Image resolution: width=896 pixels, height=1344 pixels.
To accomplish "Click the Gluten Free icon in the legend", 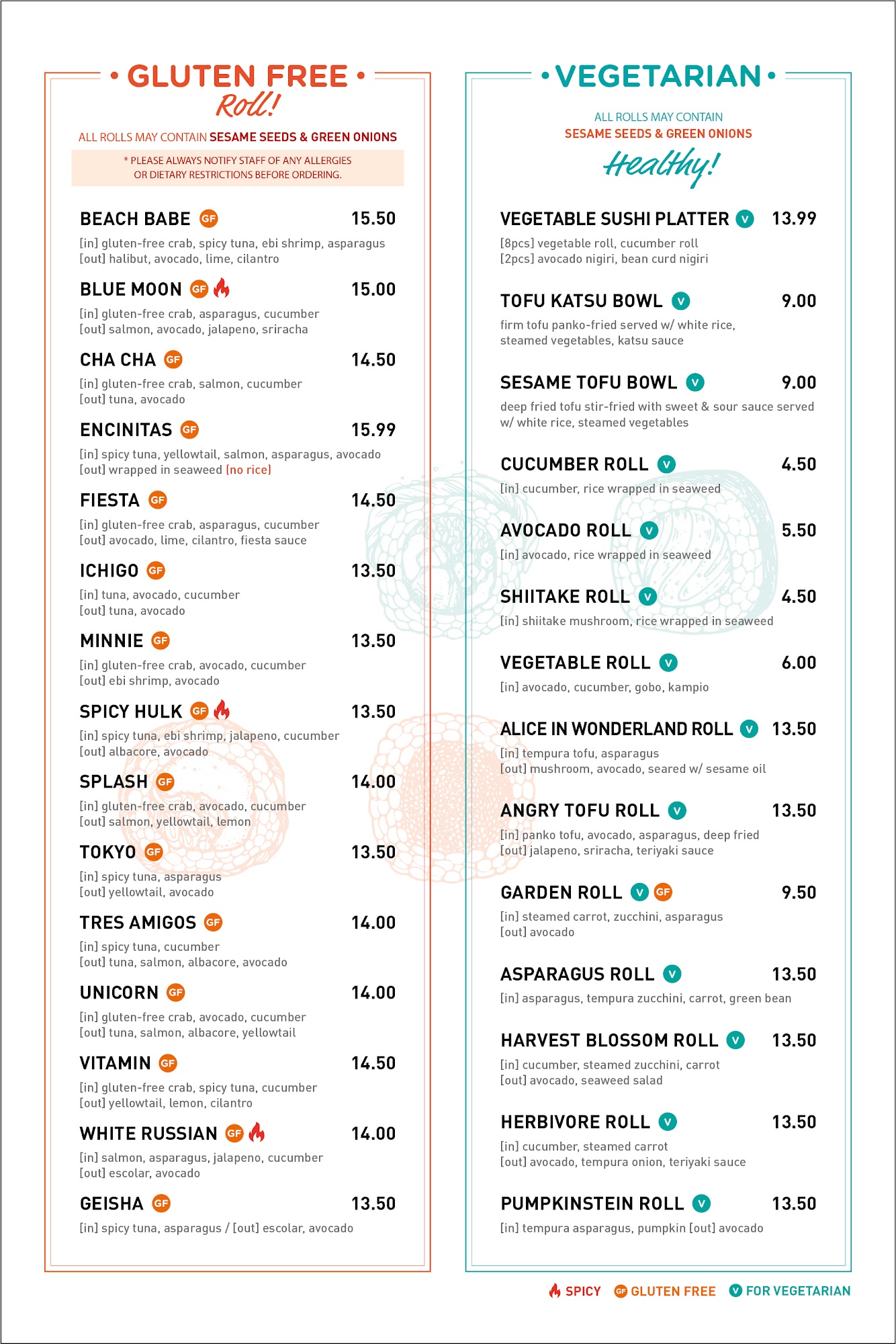I will [x=621, y=1291].
